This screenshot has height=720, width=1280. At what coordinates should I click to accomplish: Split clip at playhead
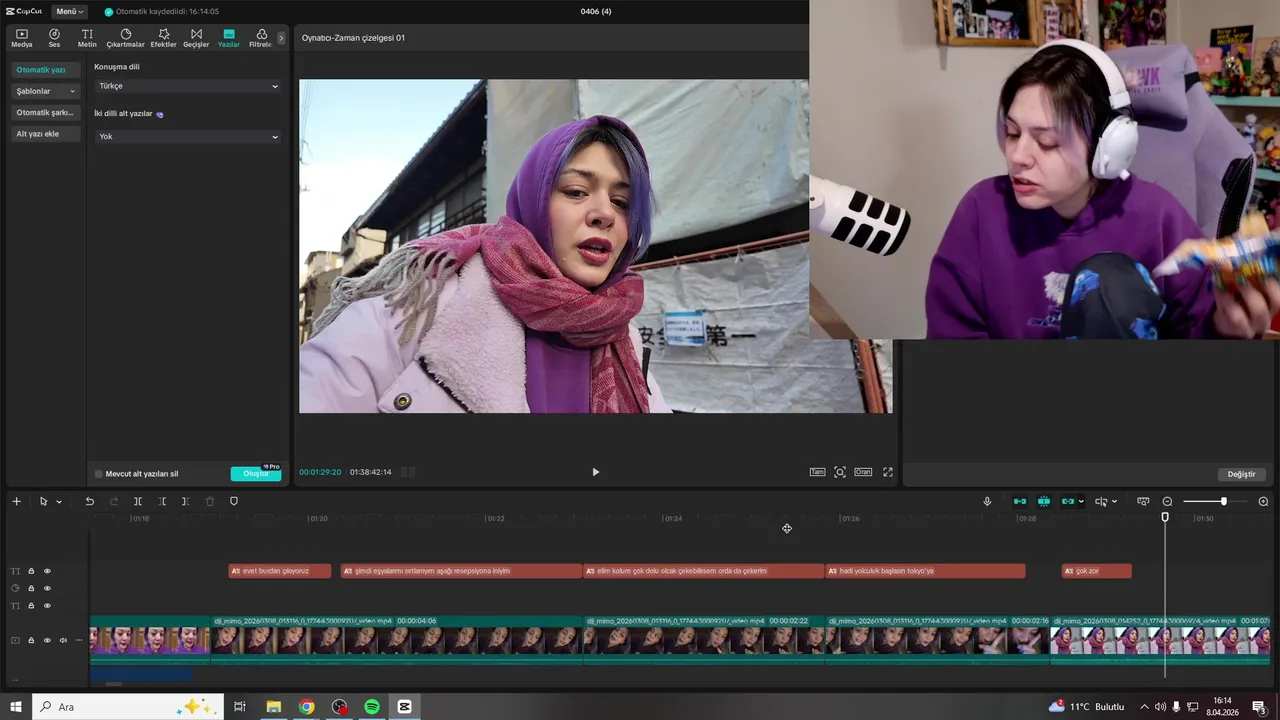(x=138, y=501)
